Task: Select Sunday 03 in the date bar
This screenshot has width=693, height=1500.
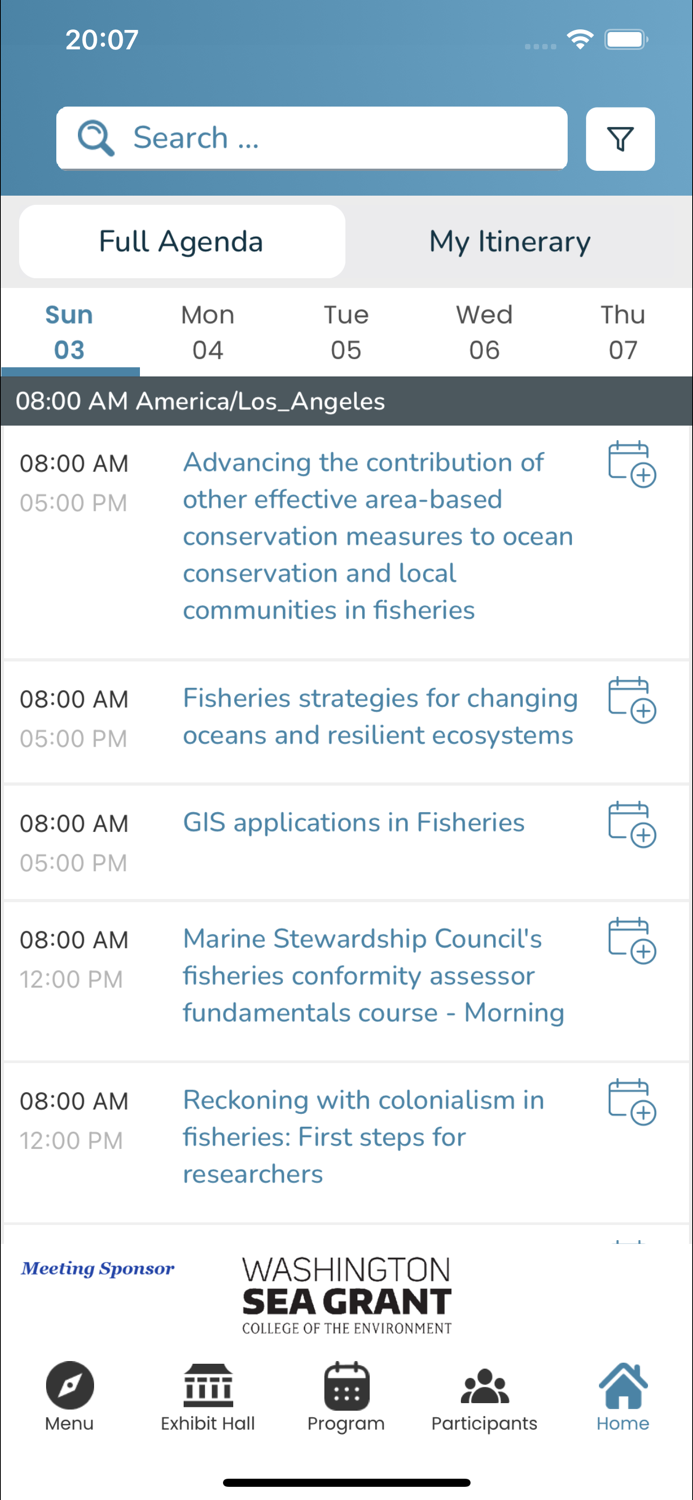Action: pyautogui.click(x=69, y=332)
